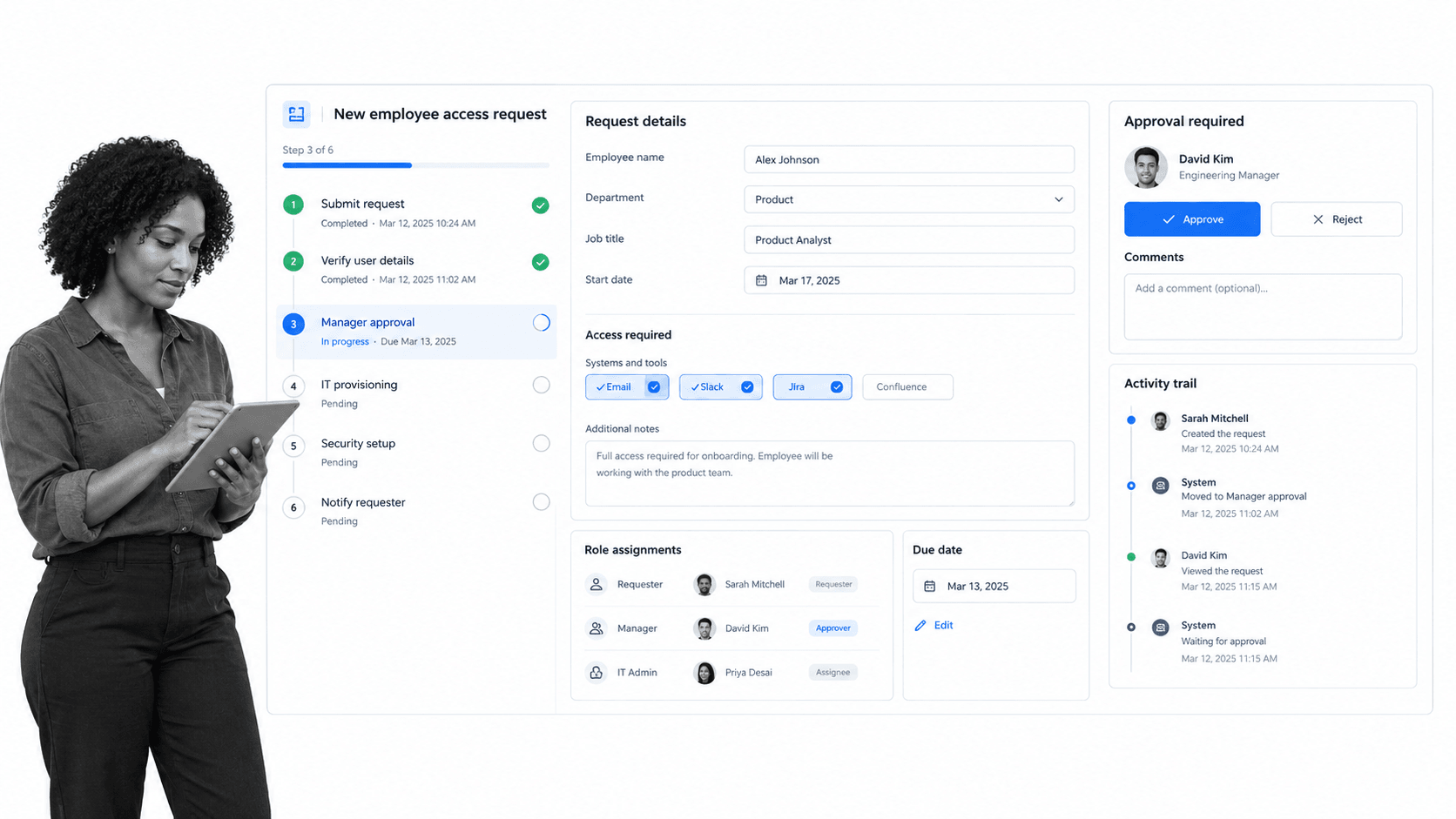
Task: Select the Confluence access chip
Action: click(907, 387)
